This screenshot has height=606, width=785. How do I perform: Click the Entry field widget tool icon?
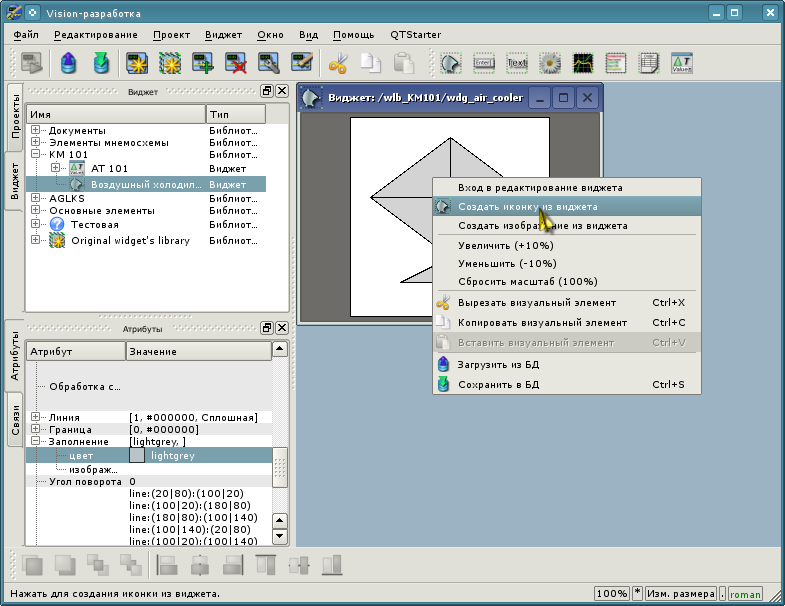[484, 64]
